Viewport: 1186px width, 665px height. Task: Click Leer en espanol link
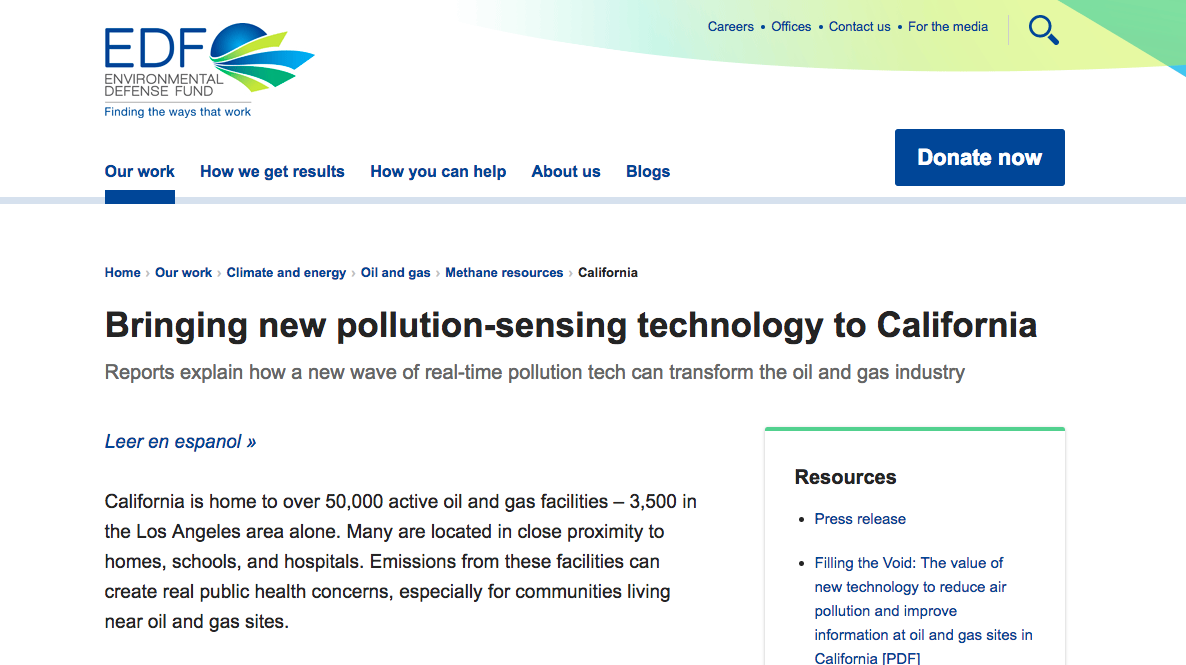click(x=180, y=442)
